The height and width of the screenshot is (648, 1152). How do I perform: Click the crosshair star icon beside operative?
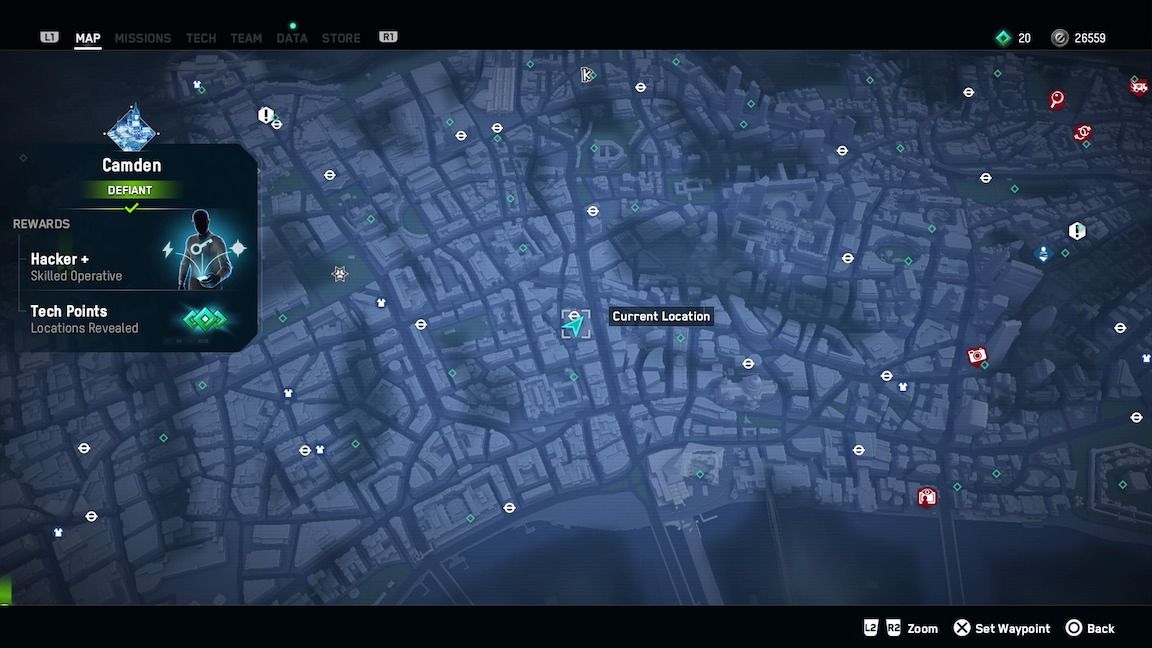(238, 248)
